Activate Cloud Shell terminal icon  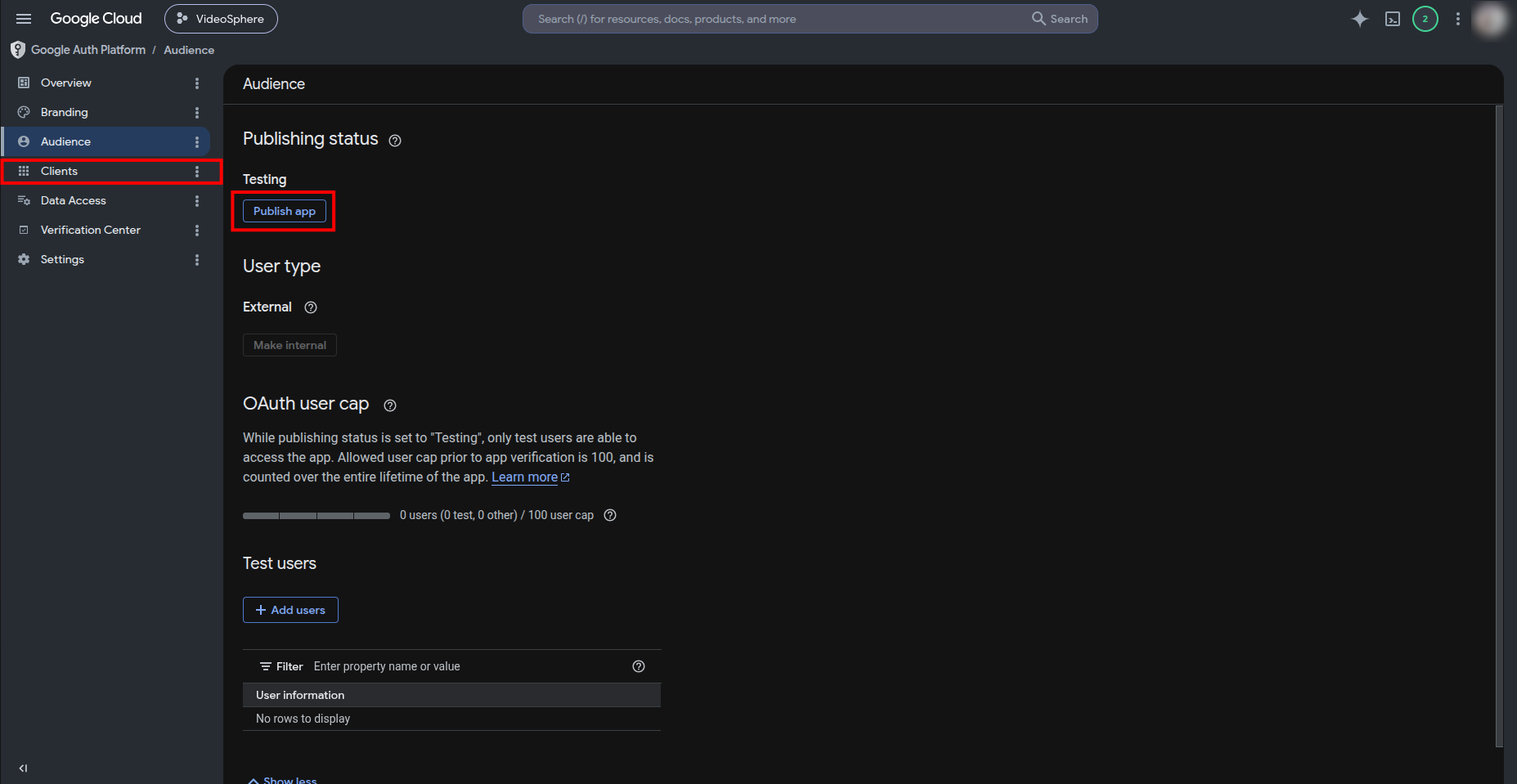(1393, 19)
